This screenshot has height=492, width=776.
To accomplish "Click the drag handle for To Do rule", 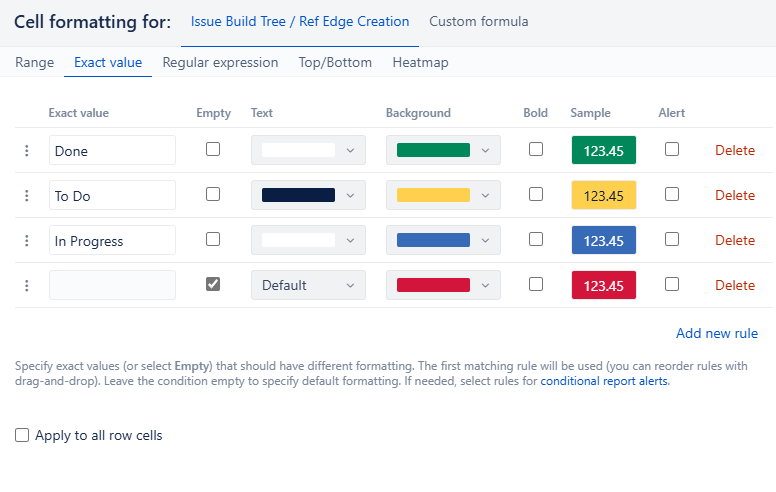I will 27,196.
